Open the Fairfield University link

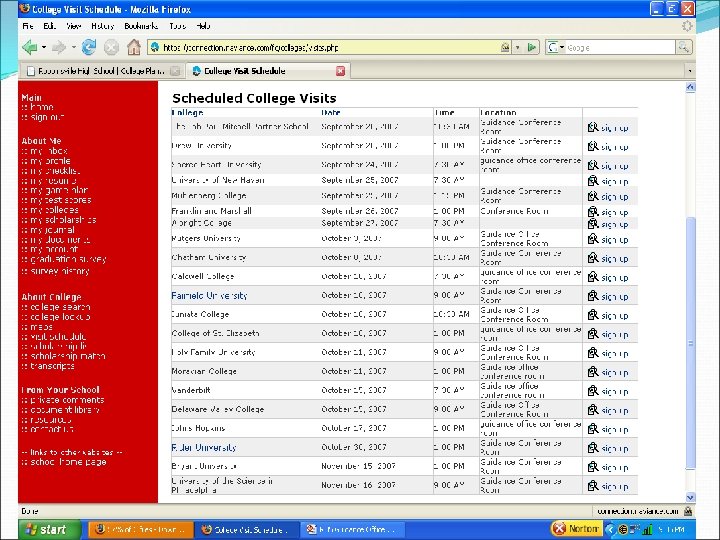click(209, 296)
